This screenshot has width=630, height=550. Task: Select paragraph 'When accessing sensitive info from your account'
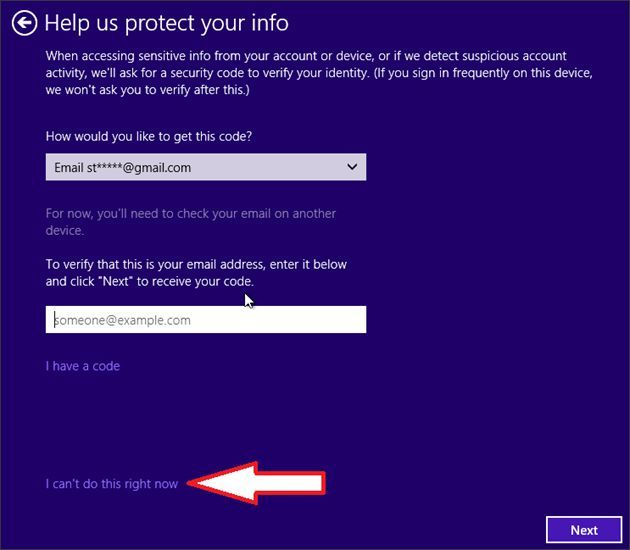pyautogui.click(x=319, y=73)
